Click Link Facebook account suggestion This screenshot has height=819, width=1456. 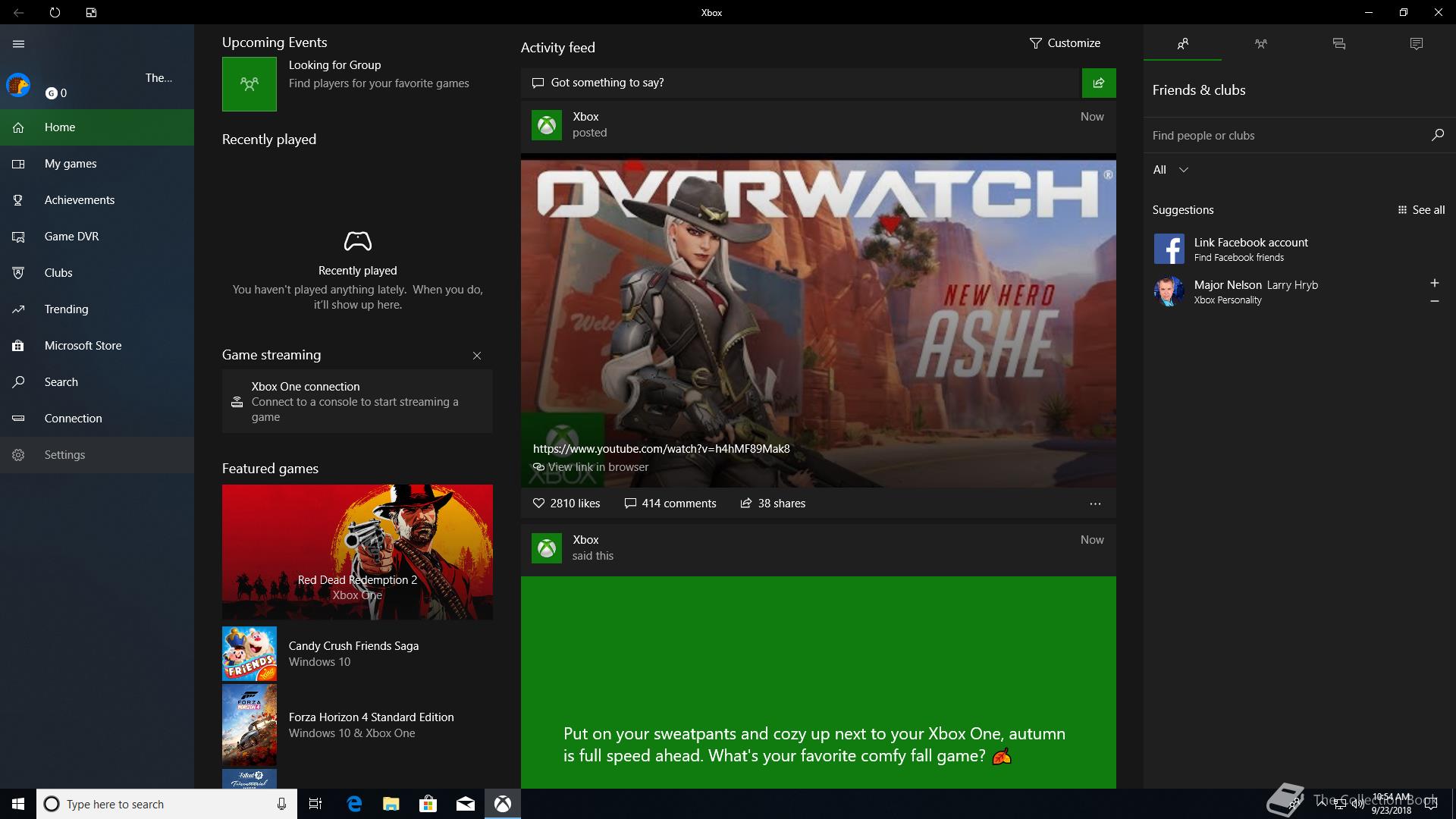coord(1300,249)
